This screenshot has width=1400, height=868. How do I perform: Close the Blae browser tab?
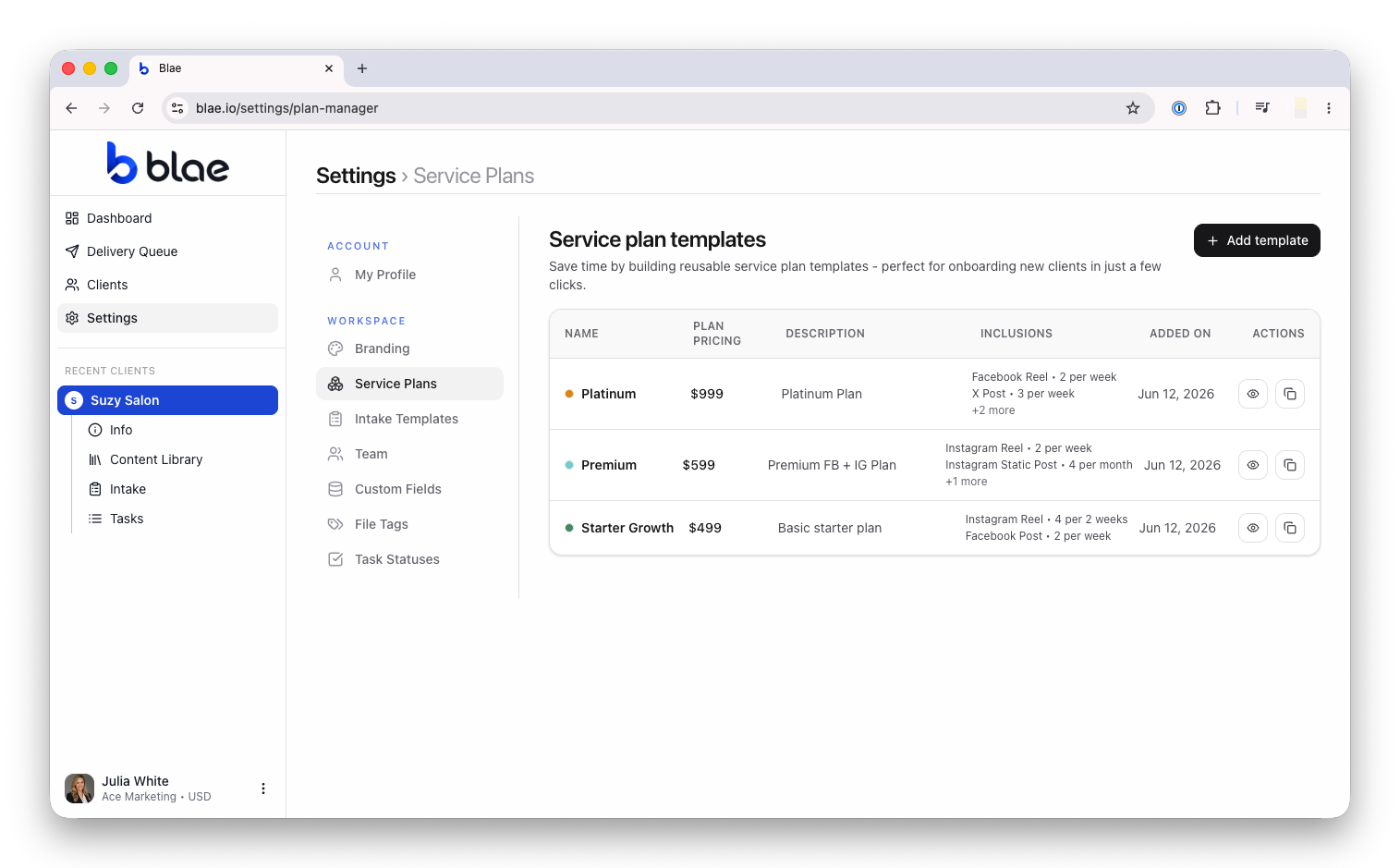[x=329, y=68]
